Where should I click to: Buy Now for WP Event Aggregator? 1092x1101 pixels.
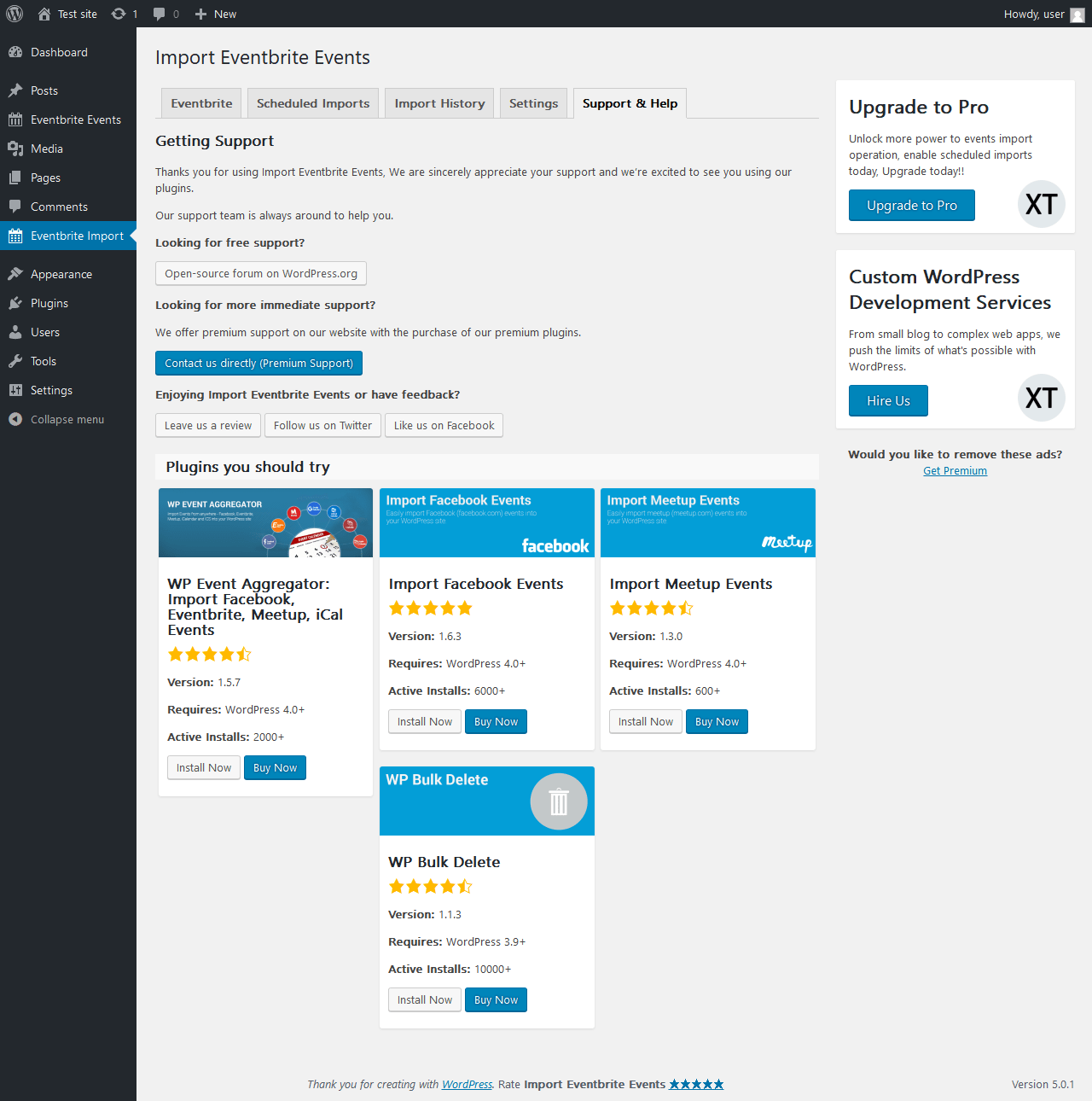(275, 767)
